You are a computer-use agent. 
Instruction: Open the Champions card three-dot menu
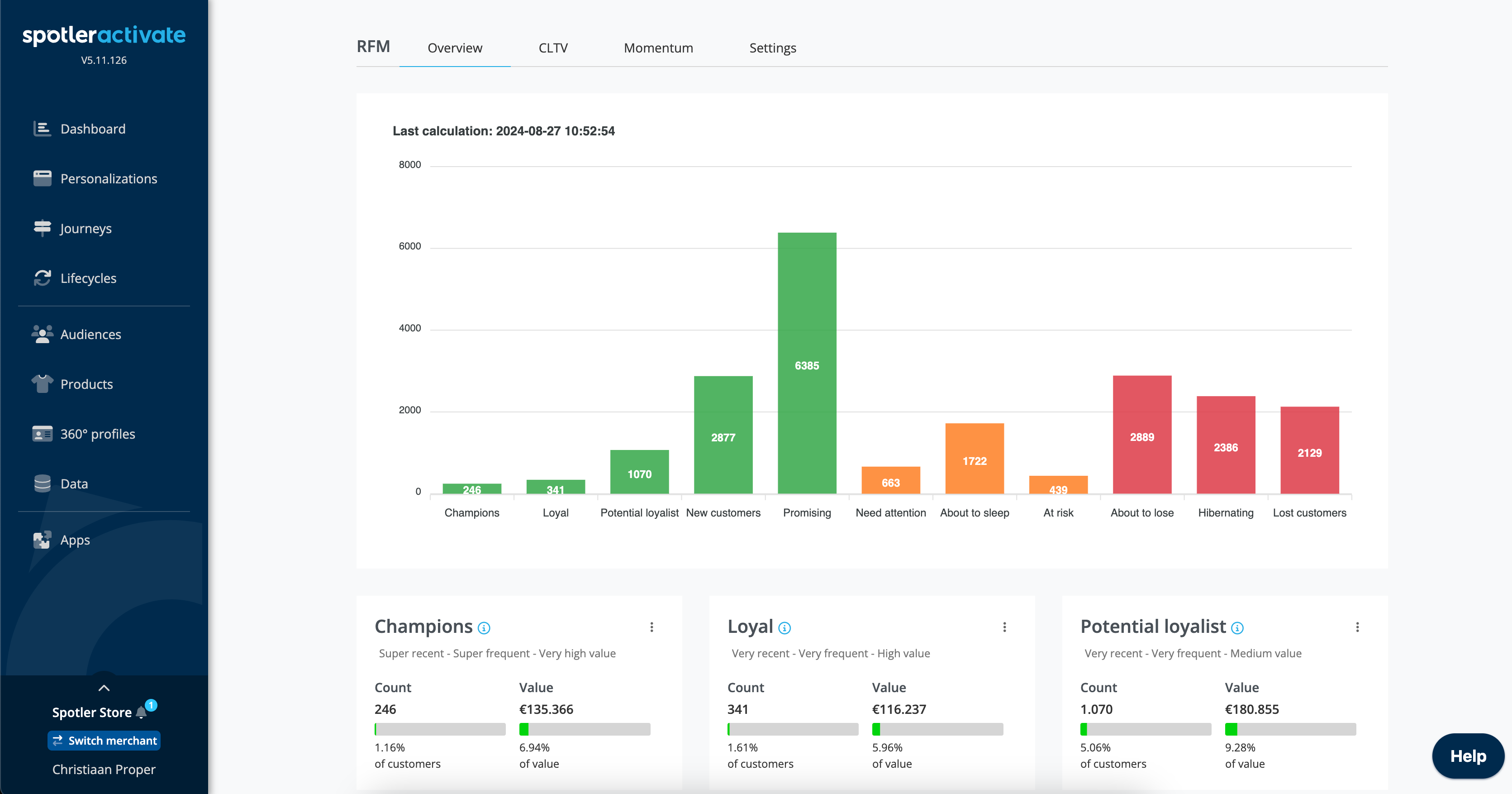[651, 627]
